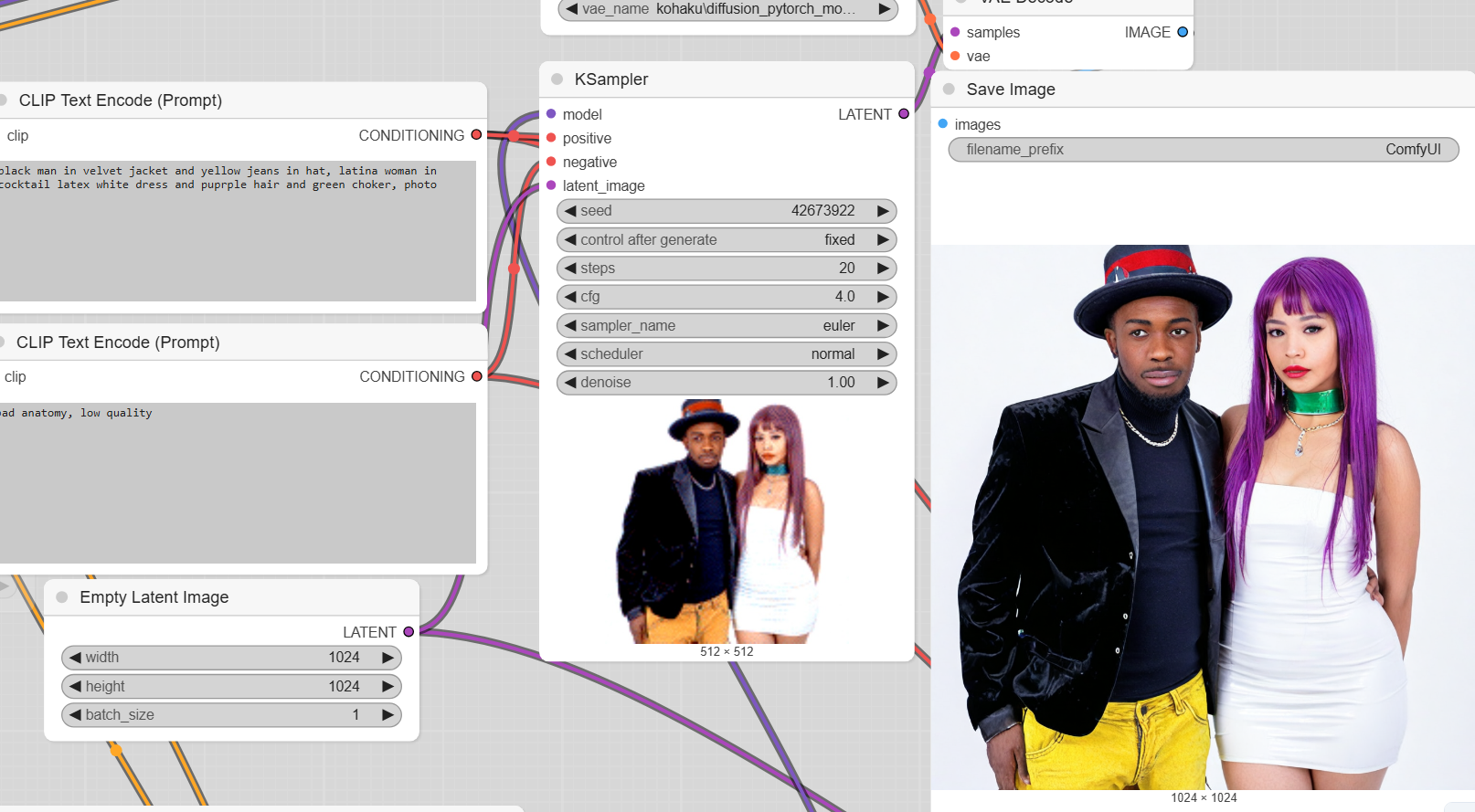Image resolution: width=1475 pixels, height=812 pixels.
Task: Decrease latent width with left arrow
Action: [75, 658]
